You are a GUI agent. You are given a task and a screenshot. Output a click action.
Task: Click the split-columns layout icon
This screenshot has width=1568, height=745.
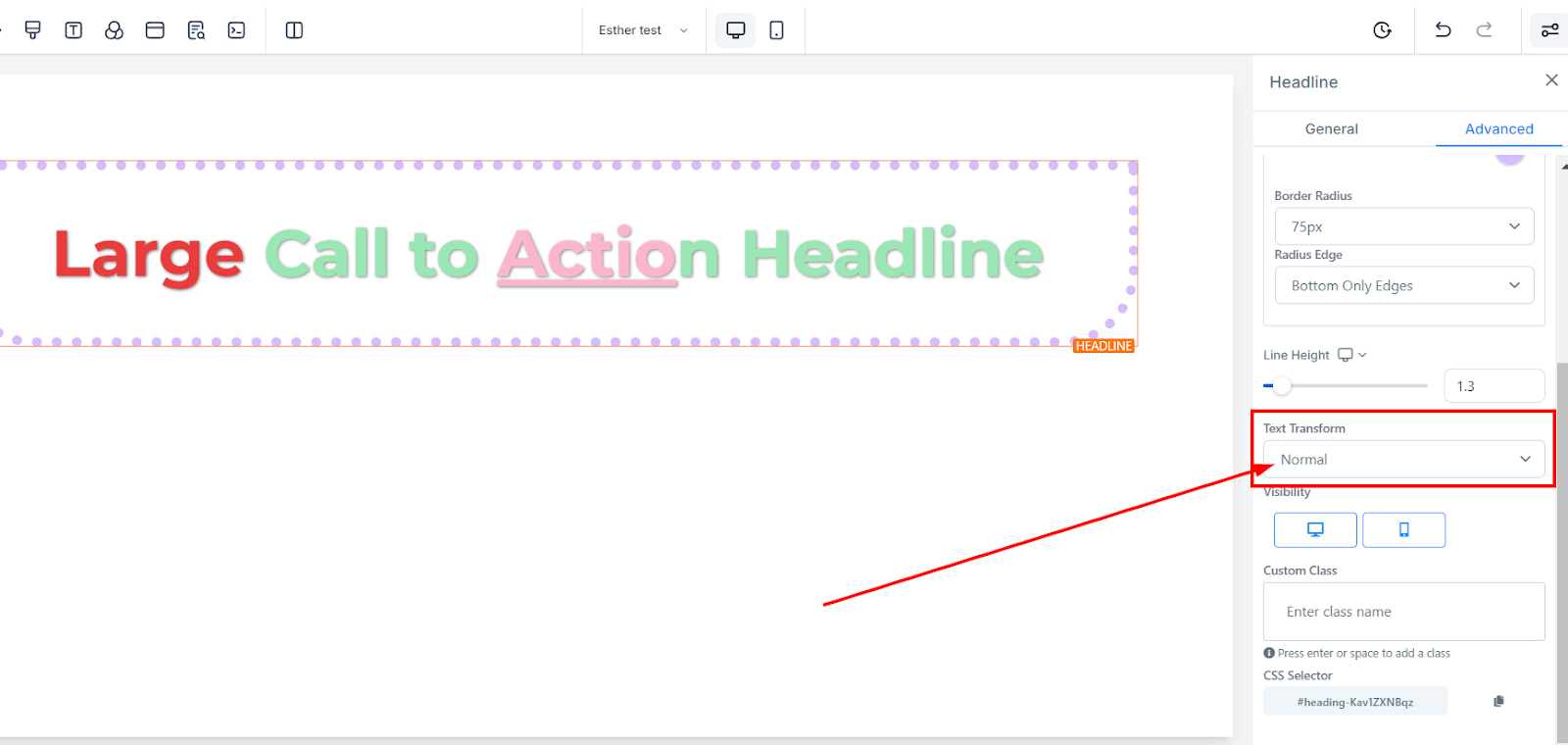(294, 30)
